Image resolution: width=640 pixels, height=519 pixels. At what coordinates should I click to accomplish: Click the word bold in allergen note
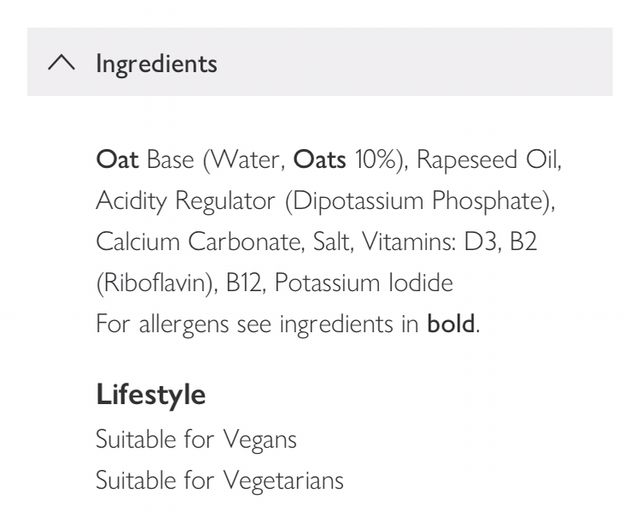451,324
